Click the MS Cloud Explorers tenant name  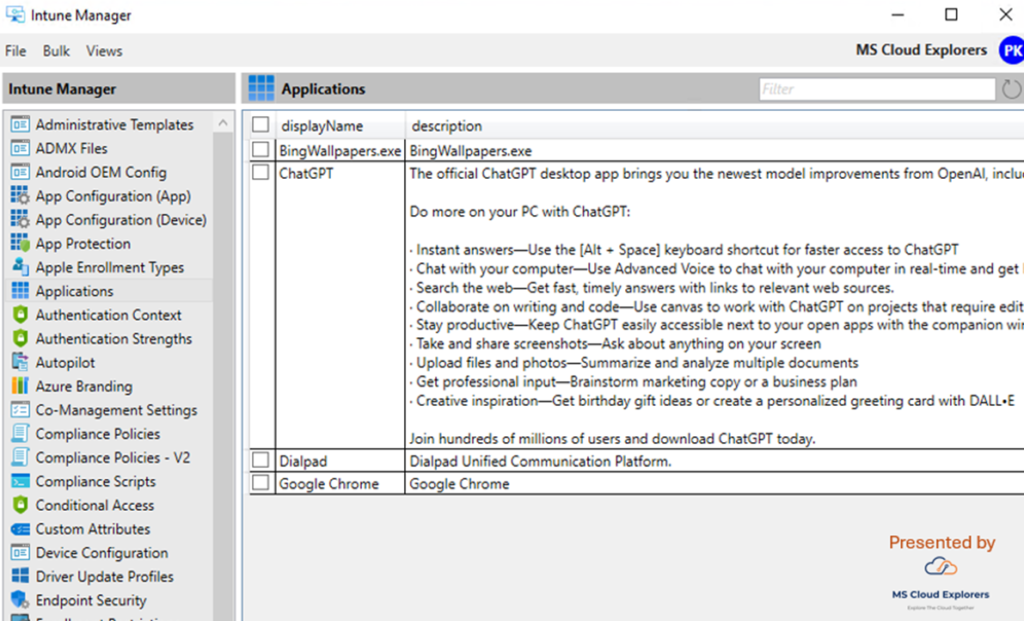(x=921, y=50)
